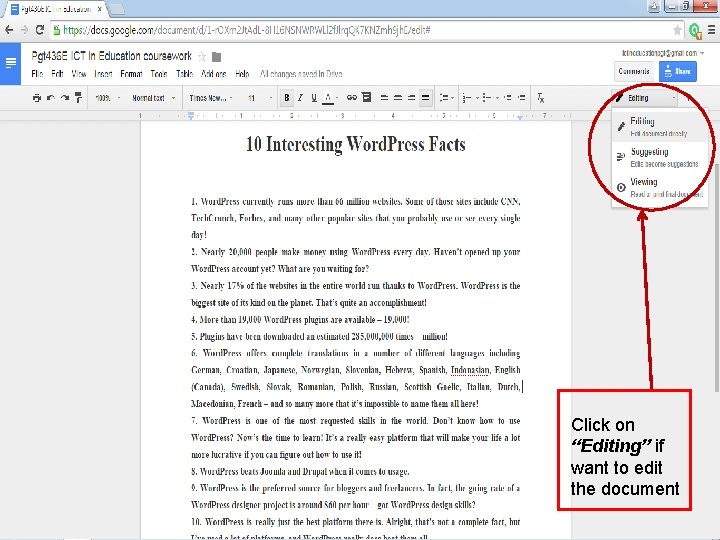Open the Times New font dropdown

tap(211, 98)
